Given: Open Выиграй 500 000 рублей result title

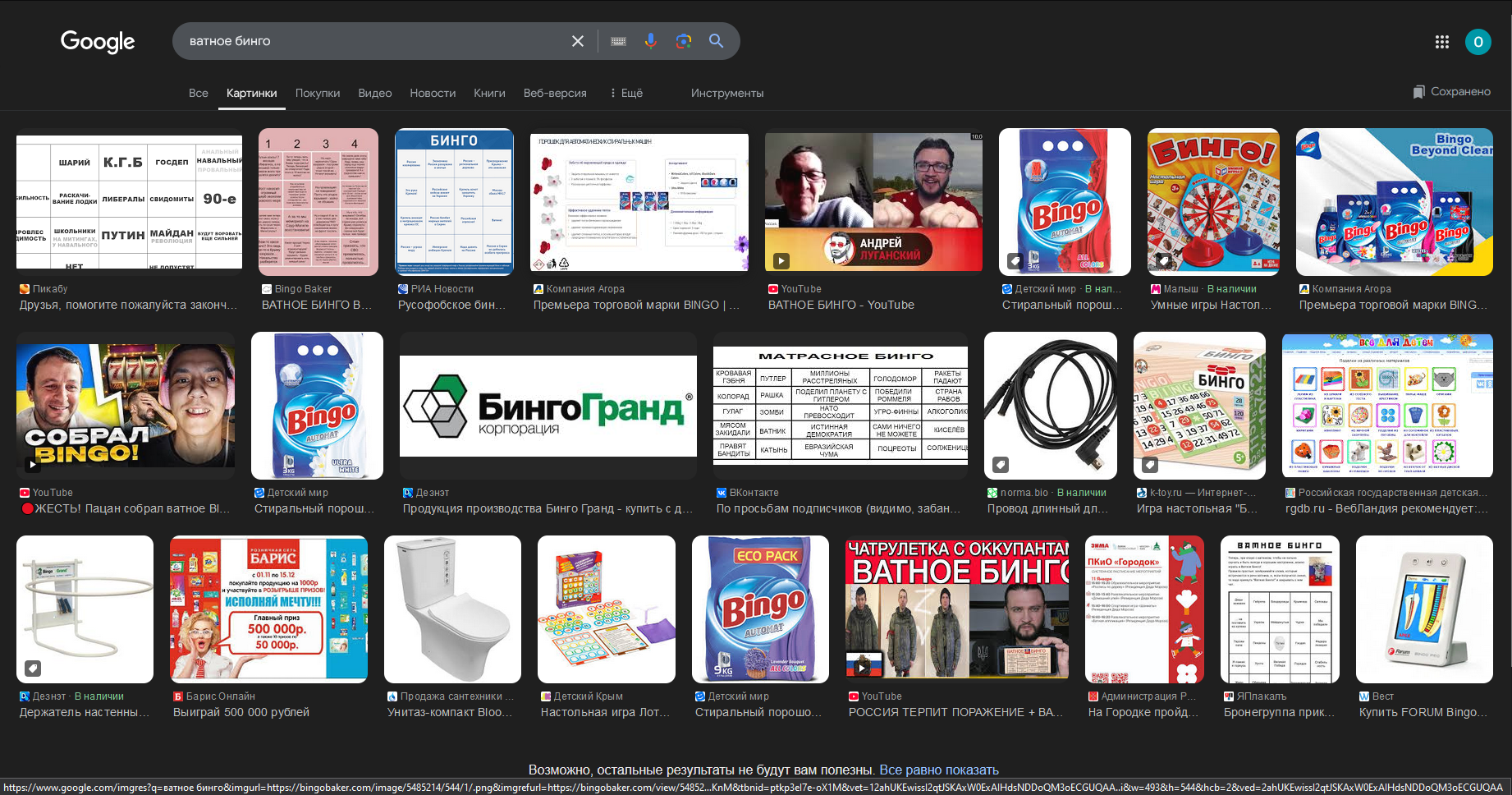Looking at the screenshot, I should pyautogui.click(x=241, y=712).
